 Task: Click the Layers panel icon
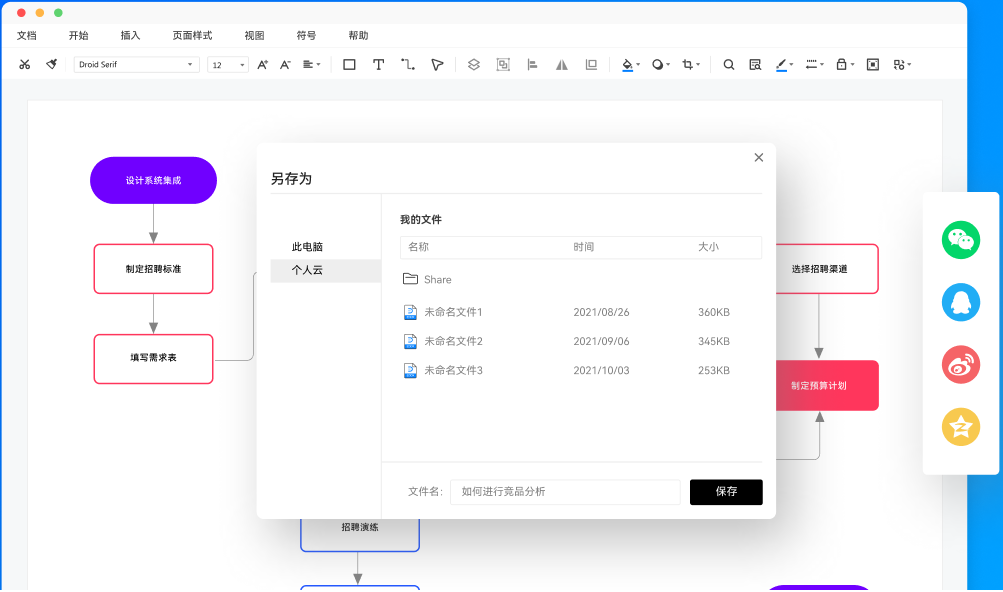[474, 63]
